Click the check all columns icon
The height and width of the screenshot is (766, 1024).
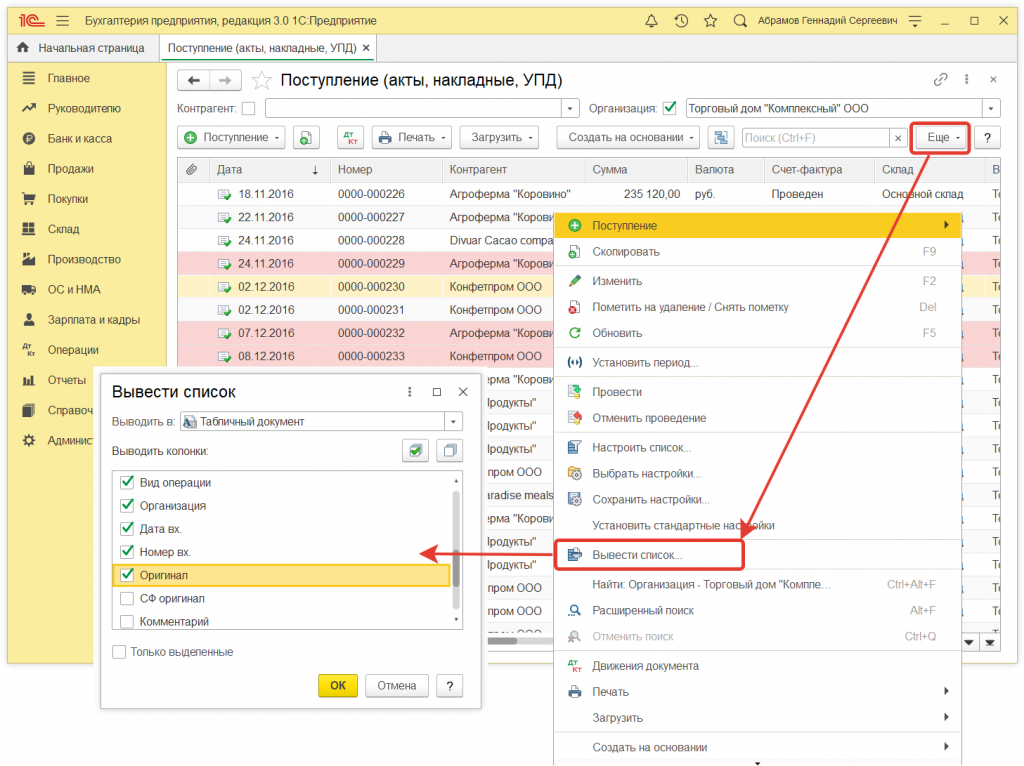pyautogui.click(x=415, y=451)
